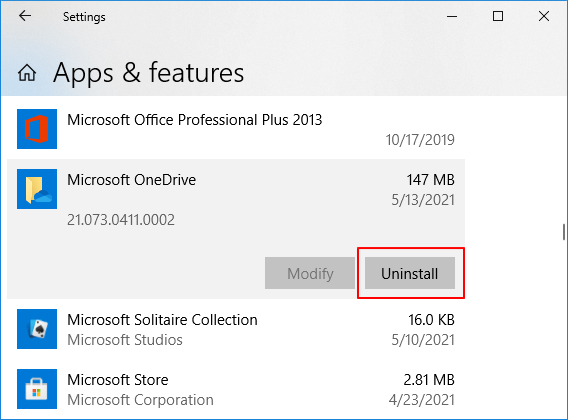
Task: Click the 5/13/2021 install date
Action: (423, 200)
